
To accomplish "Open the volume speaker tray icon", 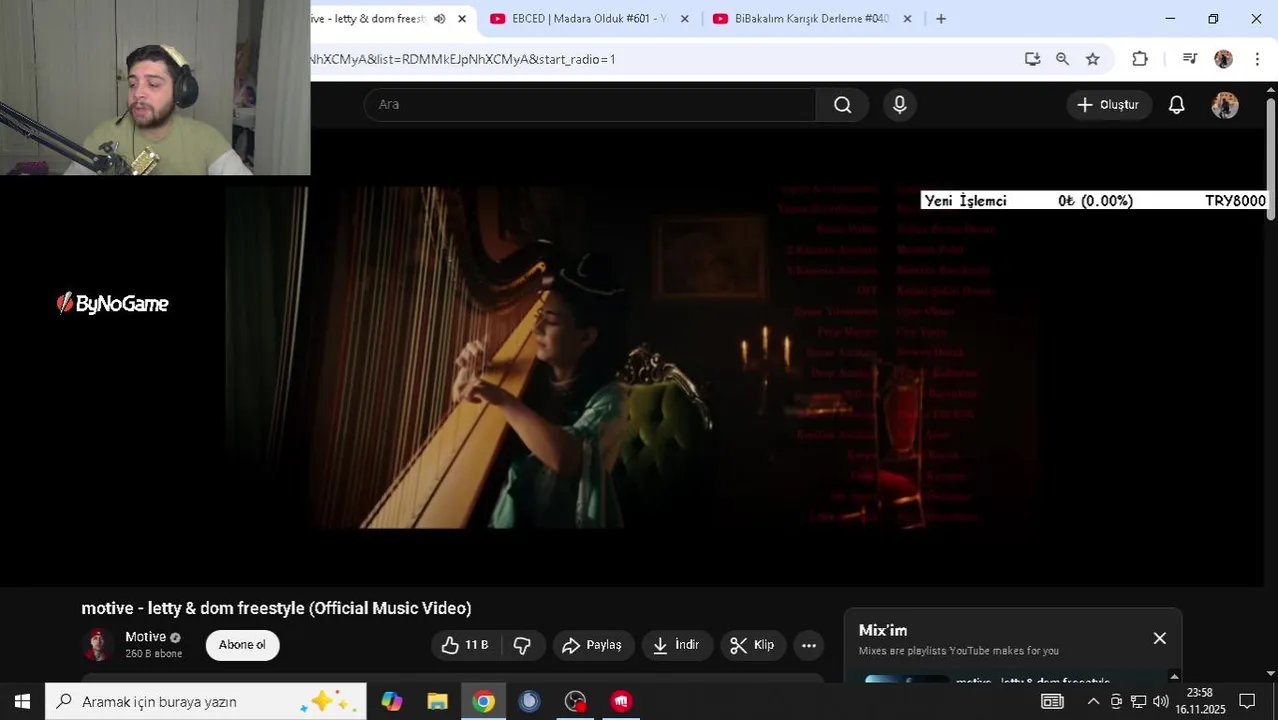I will pos(1160,701).
